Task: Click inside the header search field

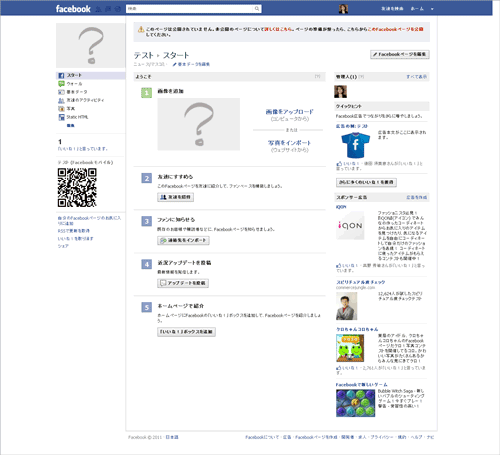Action: 190,9
